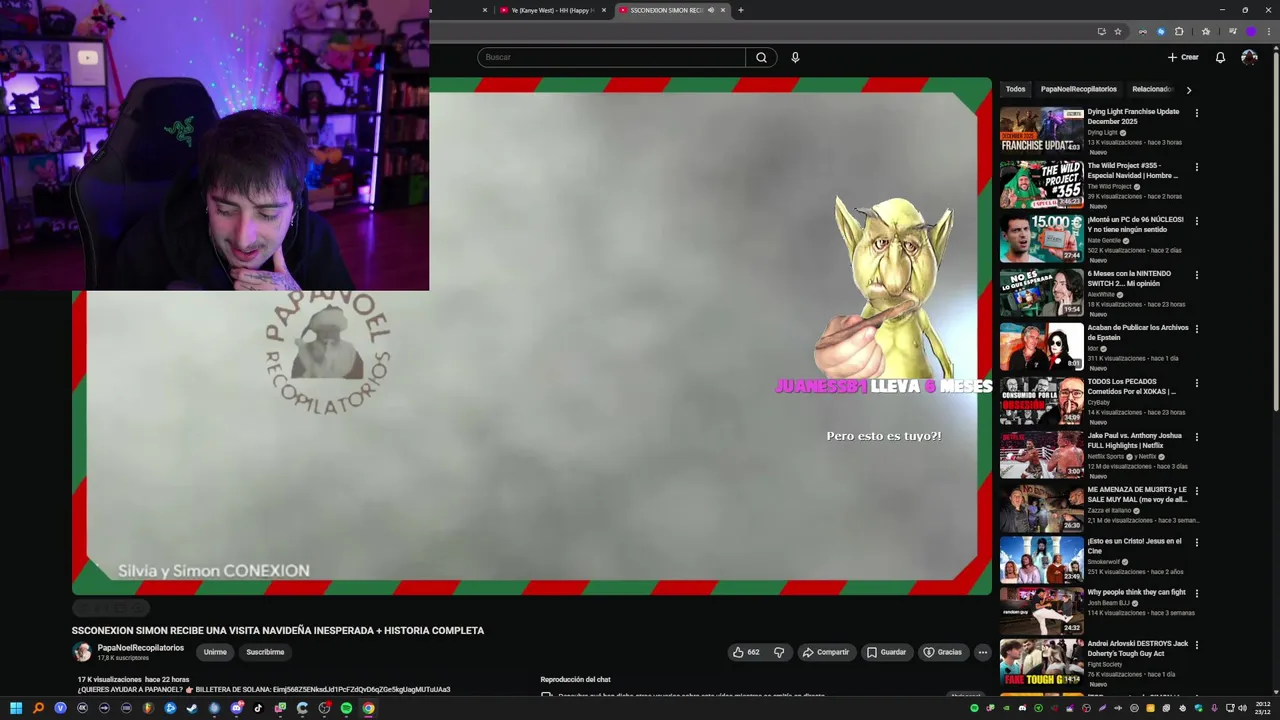1280x720 pixels.
Task: Select the Todos filter chip
Action: tap(1015, 89)
